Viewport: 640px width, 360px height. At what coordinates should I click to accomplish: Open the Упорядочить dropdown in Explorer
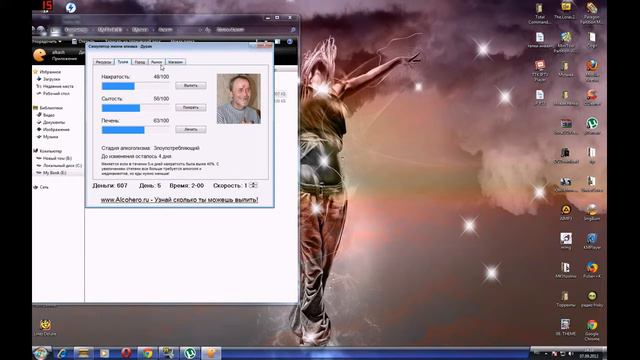click(x=47, y=42)
